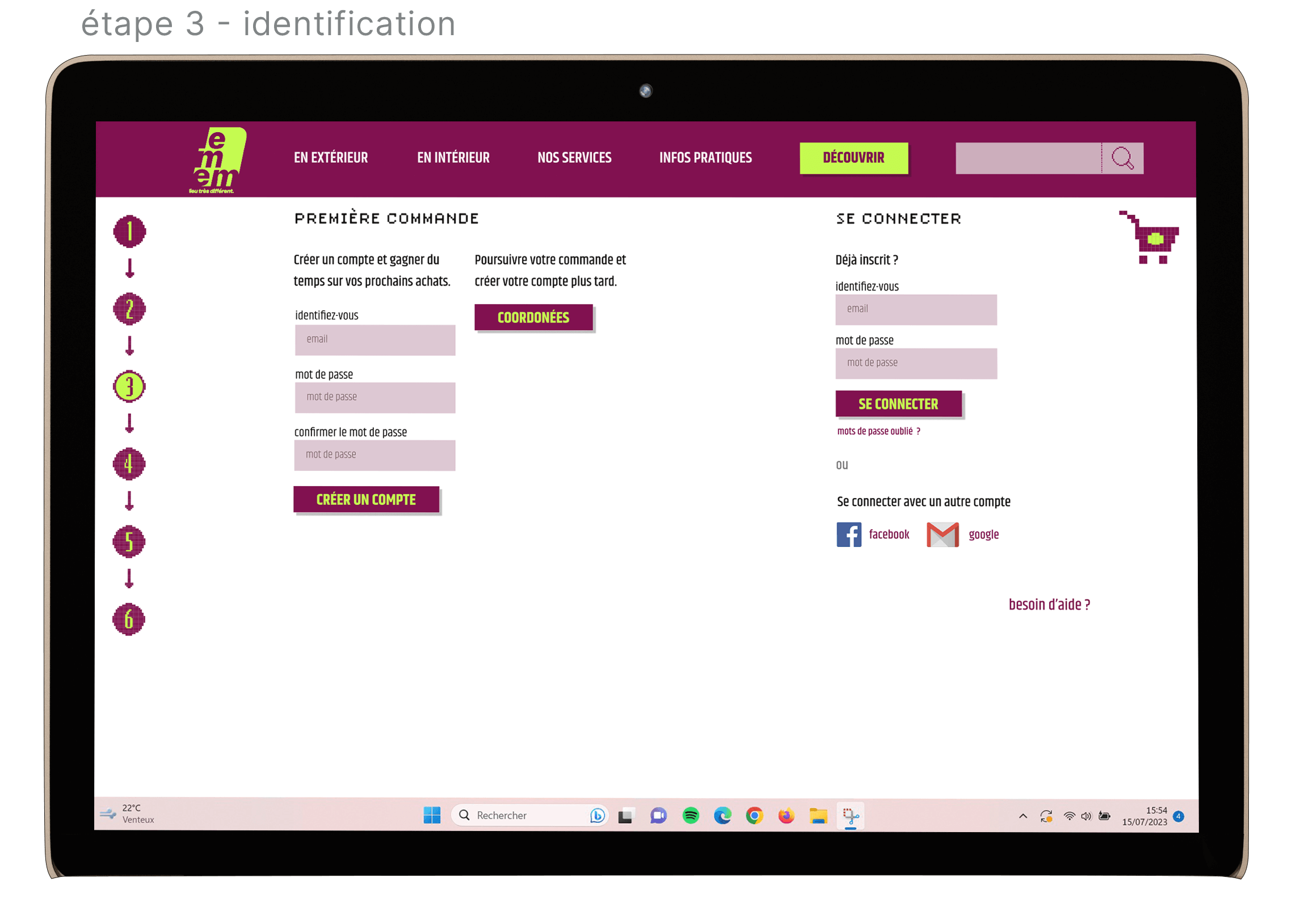The width and height of the screenshot is (1292, 924).
Task: Jump to step 6 circle
Action: pyautogui.click(x=129, y=619)
